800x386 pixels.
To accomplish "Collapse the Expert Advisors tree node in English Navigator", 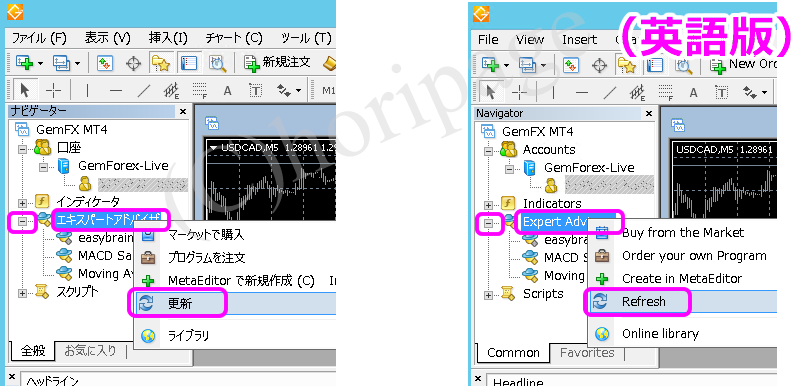I will click(489, 223).
